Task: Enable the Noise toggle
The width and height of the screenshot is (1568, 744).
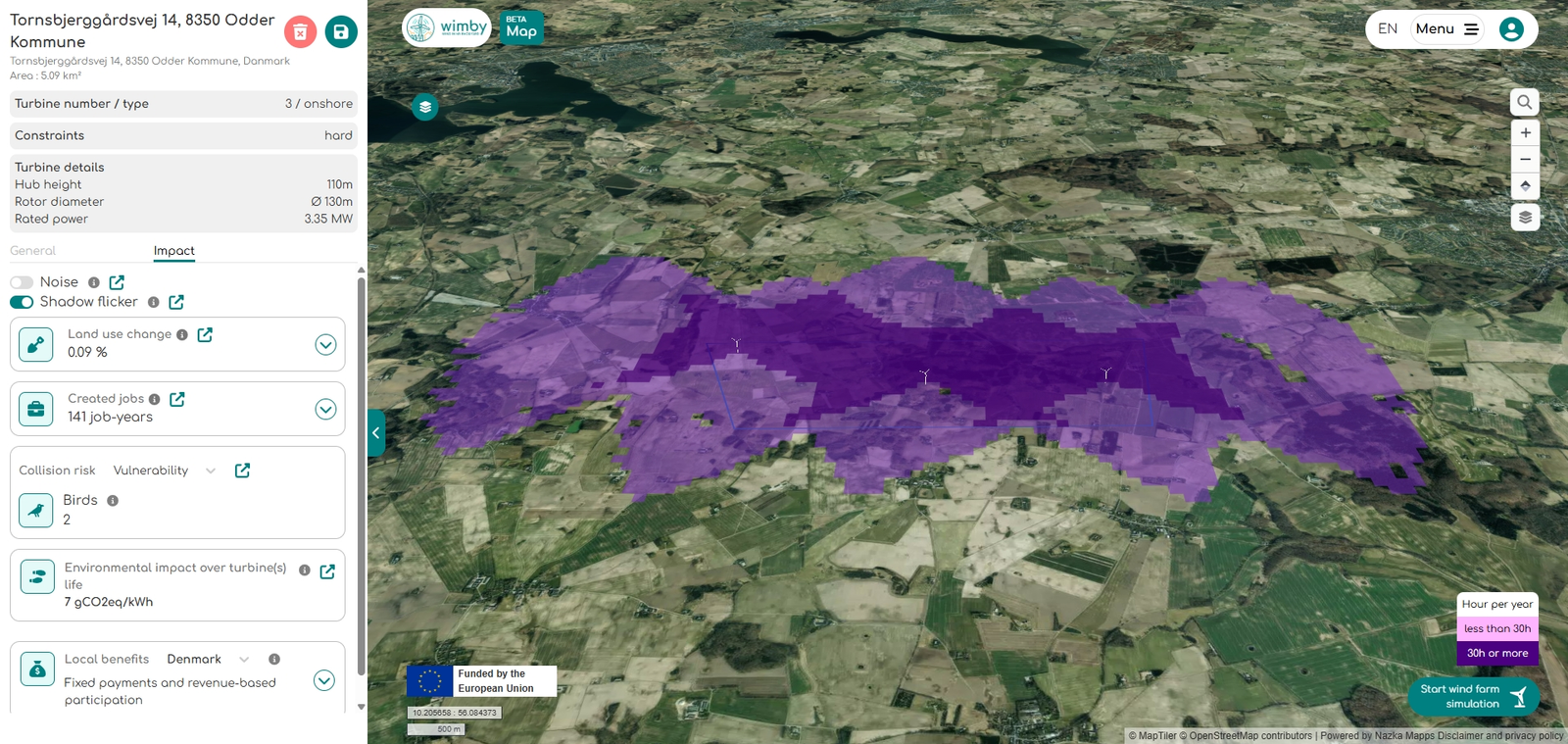Action: [x=22, y=282]
